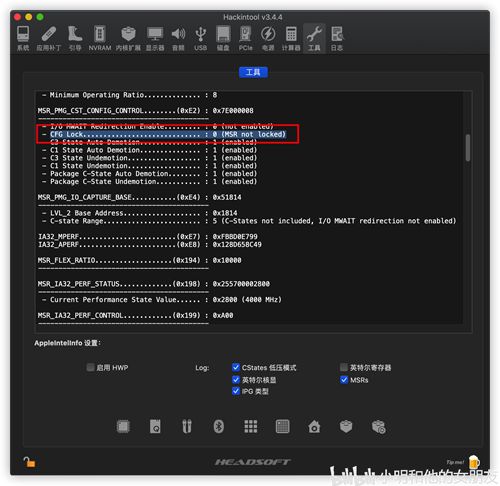Open the USB toolbar section

click(x=200, y=38)
